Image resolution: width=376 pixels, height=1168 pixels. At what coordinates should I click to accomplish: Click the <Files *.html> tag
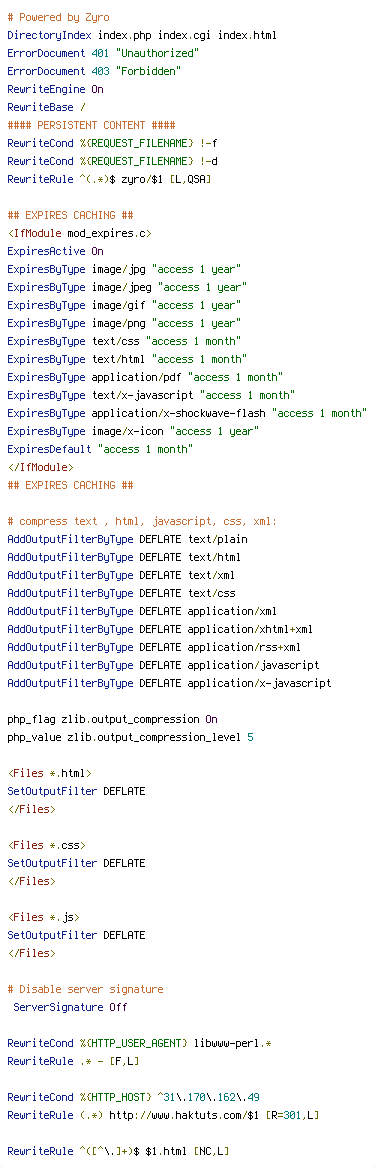[49, 772]
